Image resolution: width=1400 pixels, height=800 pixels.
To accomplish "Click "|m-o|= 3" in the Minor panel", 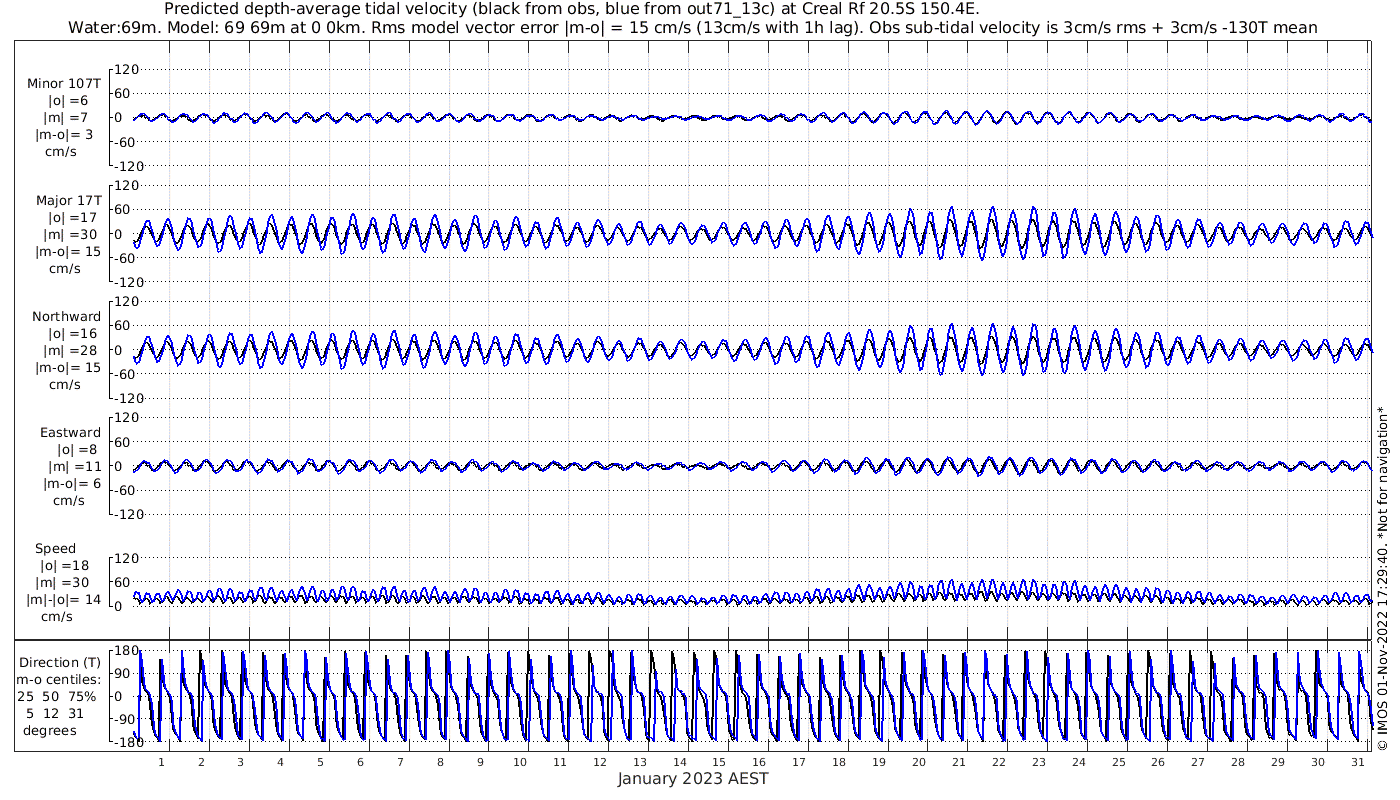I will 65,135.
